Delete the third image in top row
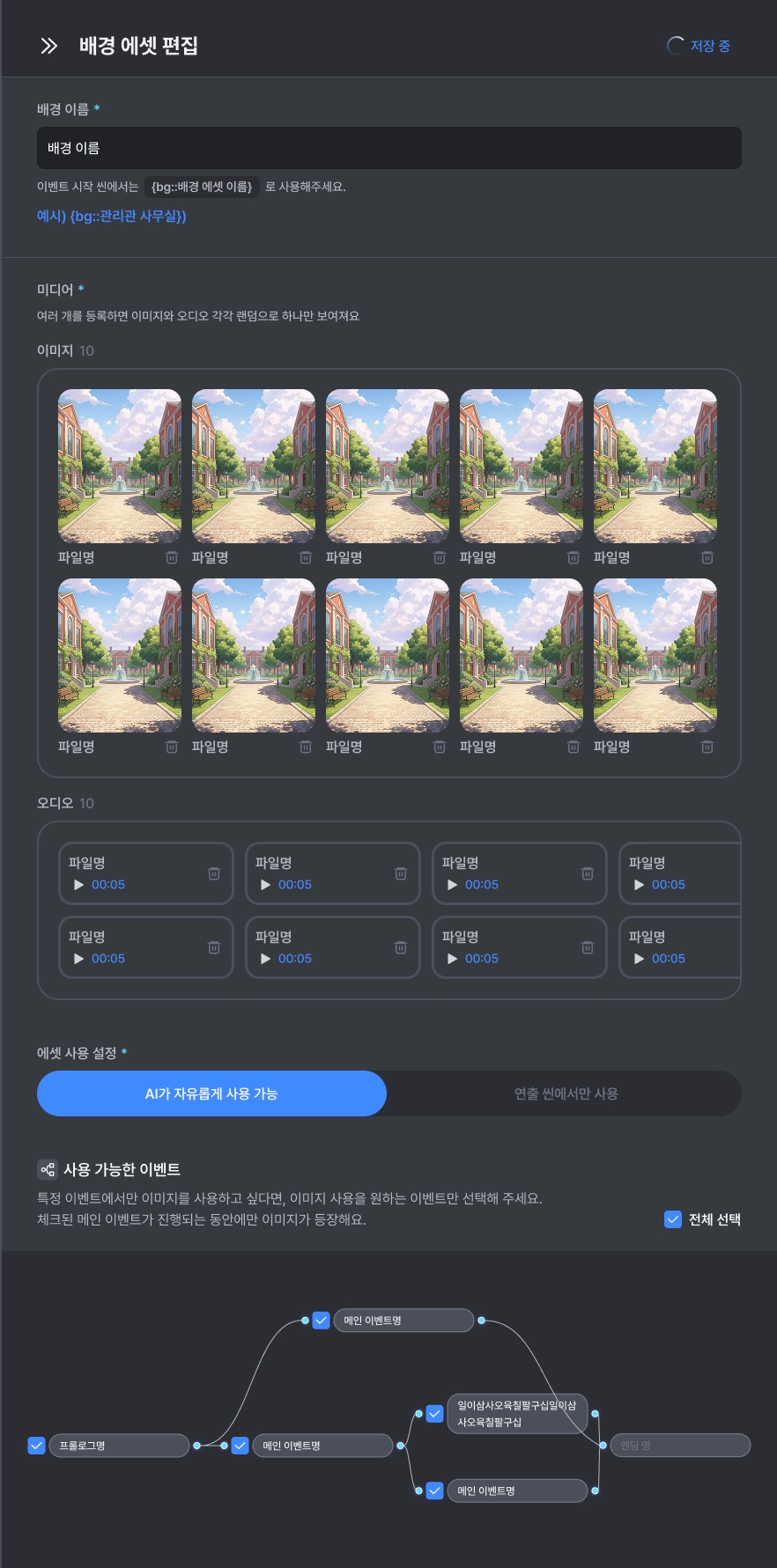This screenshot has height=1568, width=777. [x=440, y=557]
